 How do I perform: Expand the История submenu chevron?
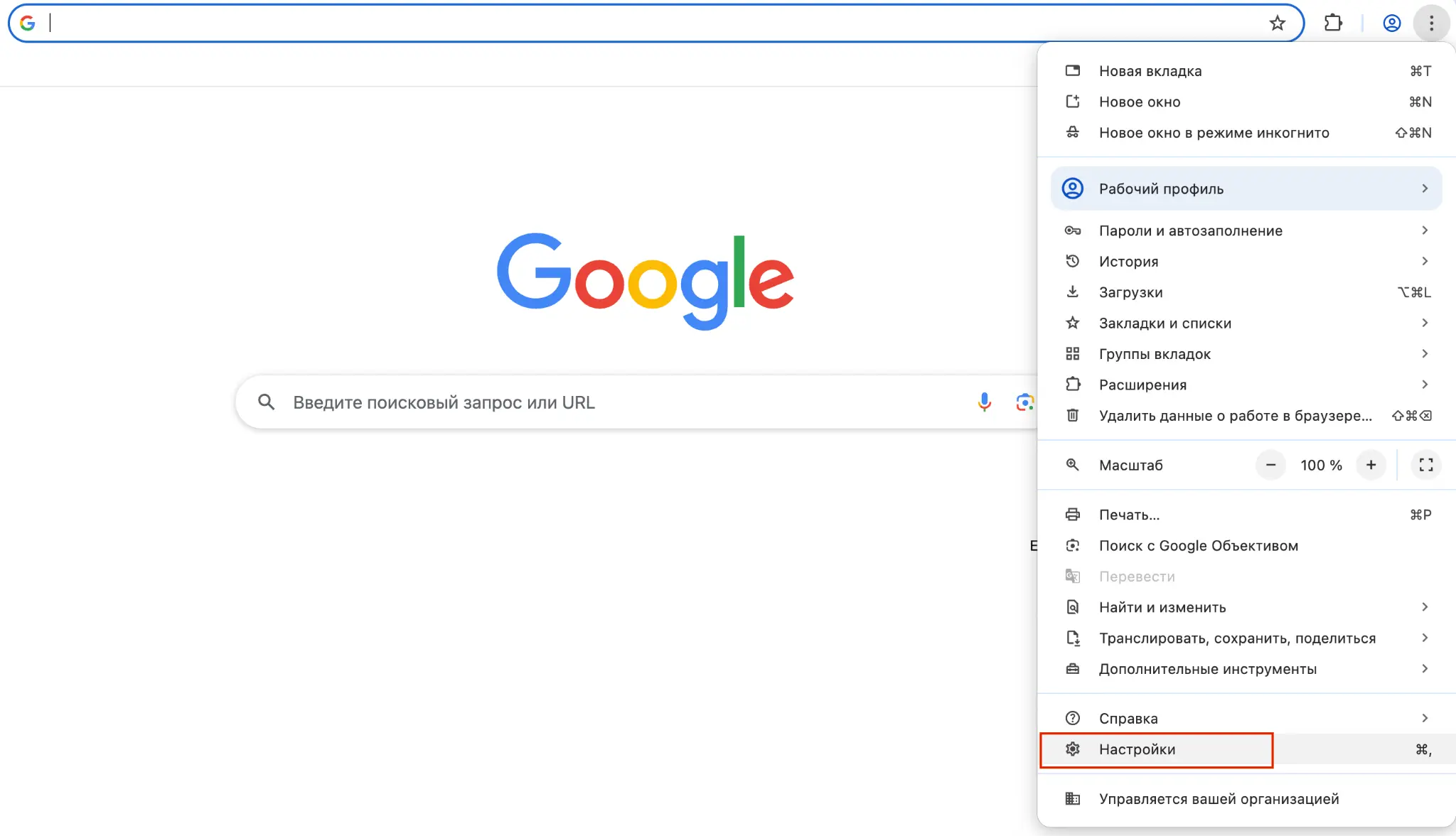[x=1424, y=261]
